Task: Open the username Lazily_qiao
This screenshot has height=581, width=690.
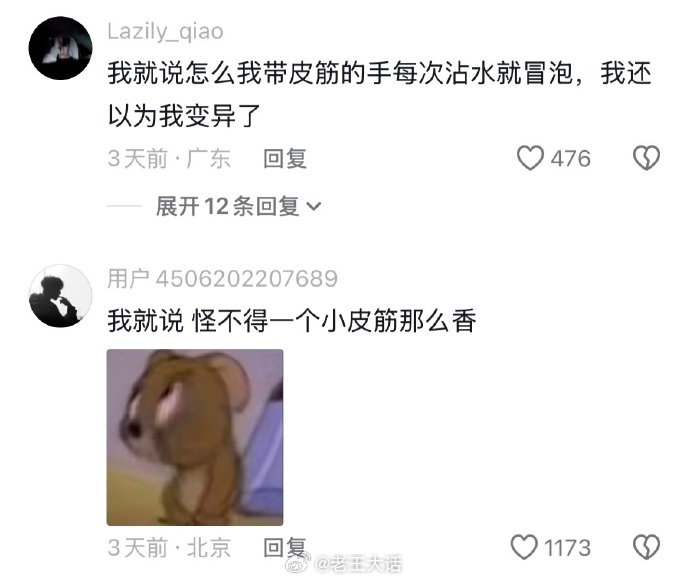Action: coord(165,31)
